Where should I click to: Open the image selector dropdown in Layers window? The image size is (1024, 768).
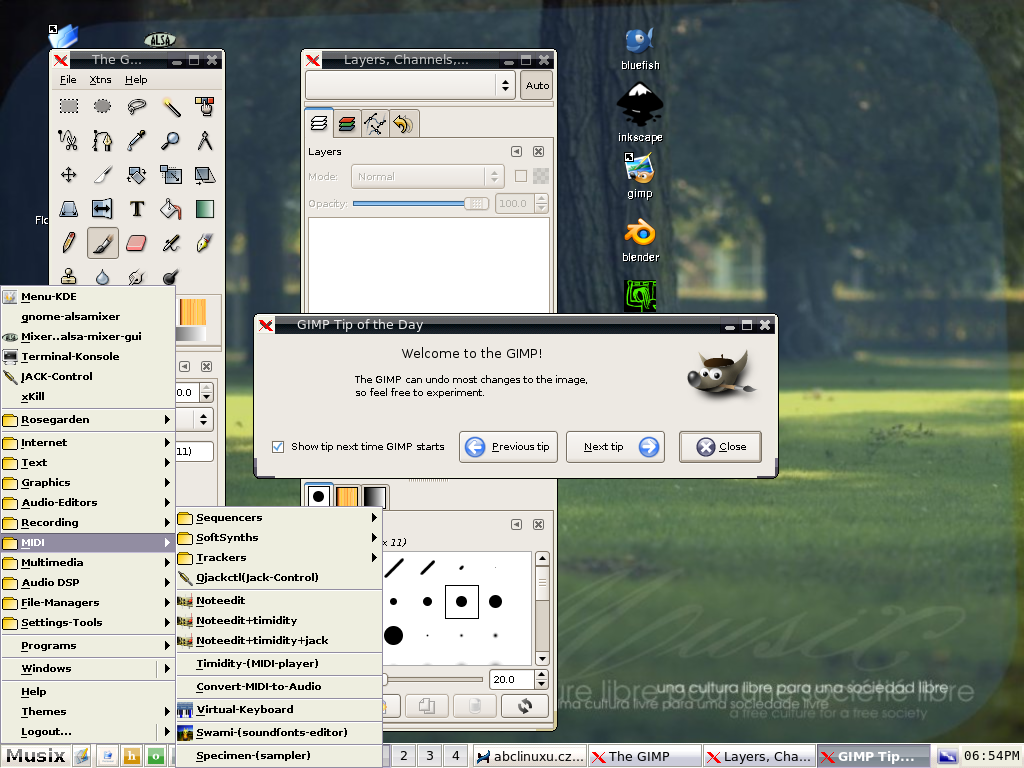tap(410, 86)
